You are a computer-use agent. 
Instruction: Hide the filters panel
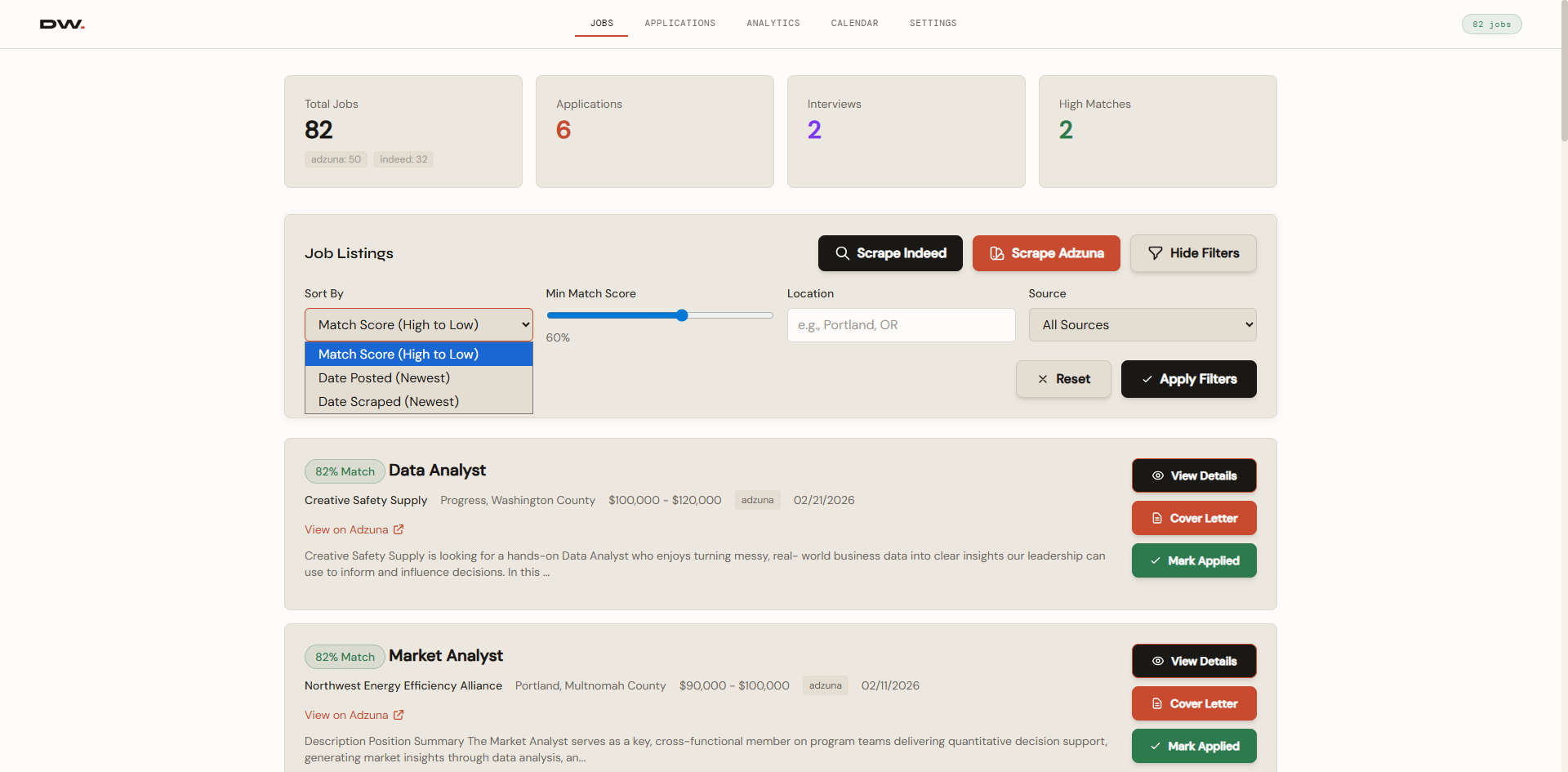click(1193, 253)
